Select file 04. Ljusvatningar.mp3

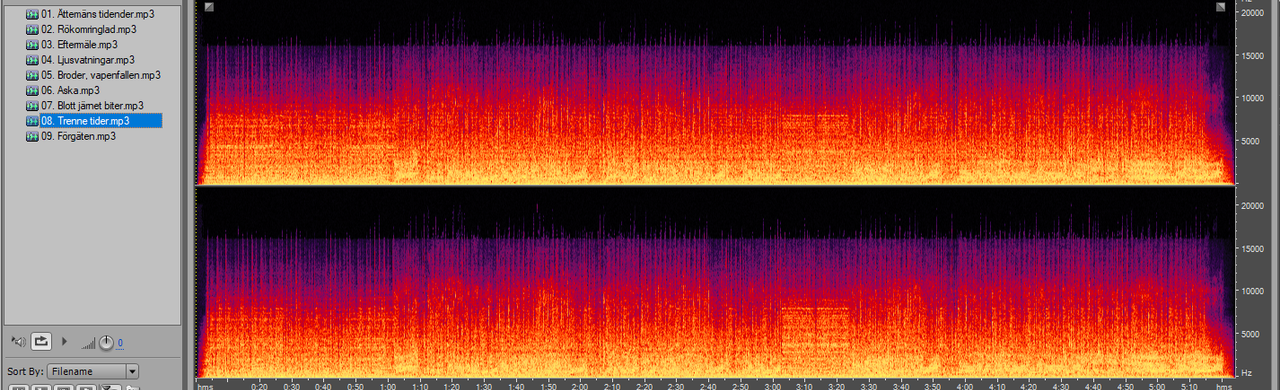point(88,60)
